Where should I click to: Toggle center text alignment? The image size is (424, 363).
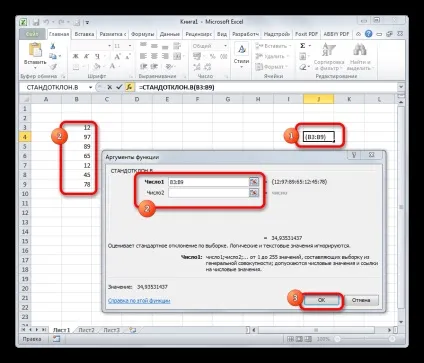(x=154, y=56)
